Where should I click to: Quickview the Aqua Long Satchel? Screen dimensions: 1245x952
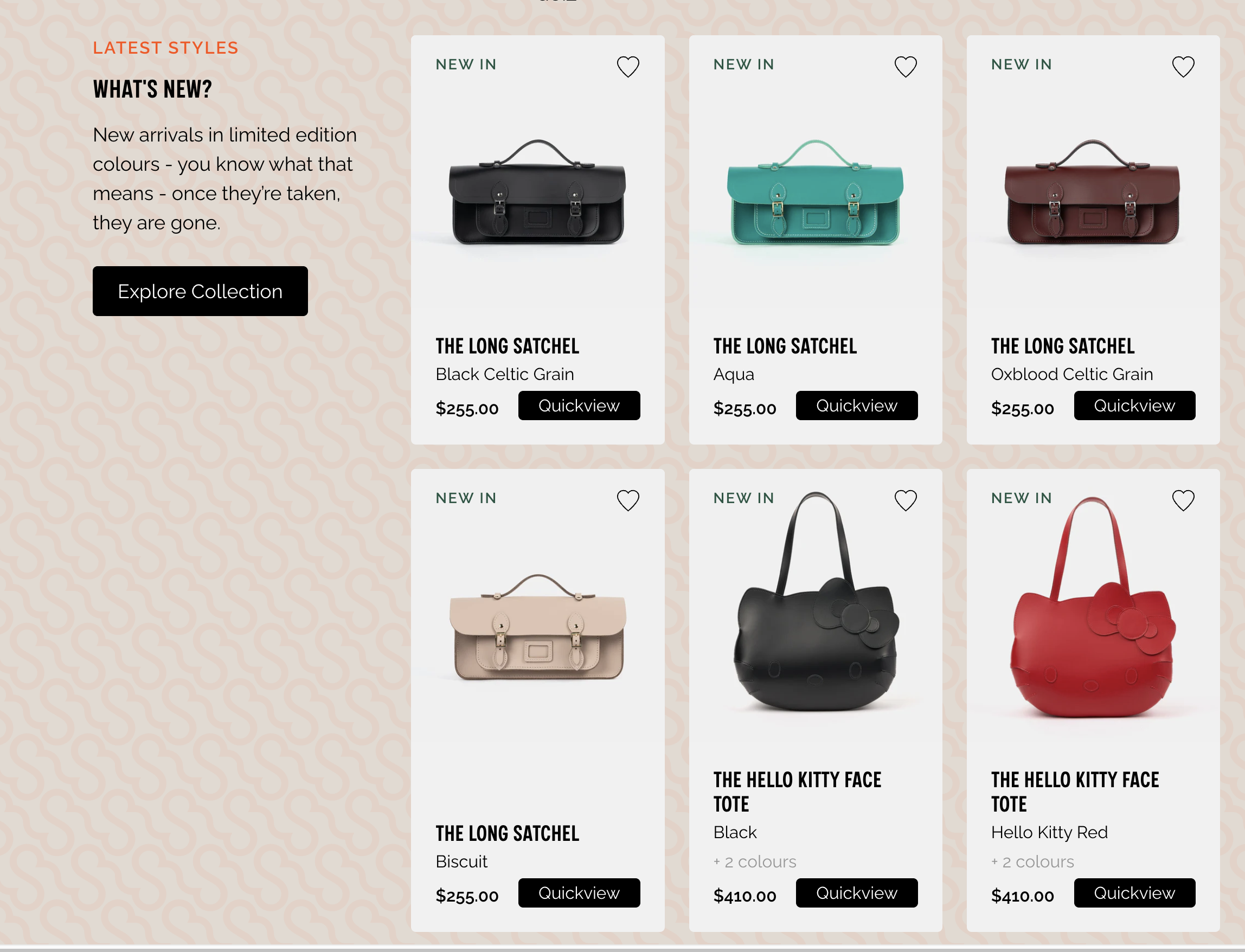(x=857, y=405)
